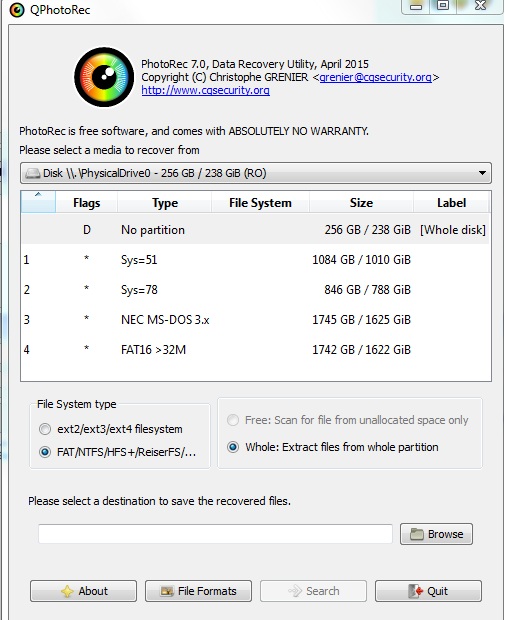505x620 pixels.
Task: Open the media selection dropdown arrow
Action: (482, 173)
